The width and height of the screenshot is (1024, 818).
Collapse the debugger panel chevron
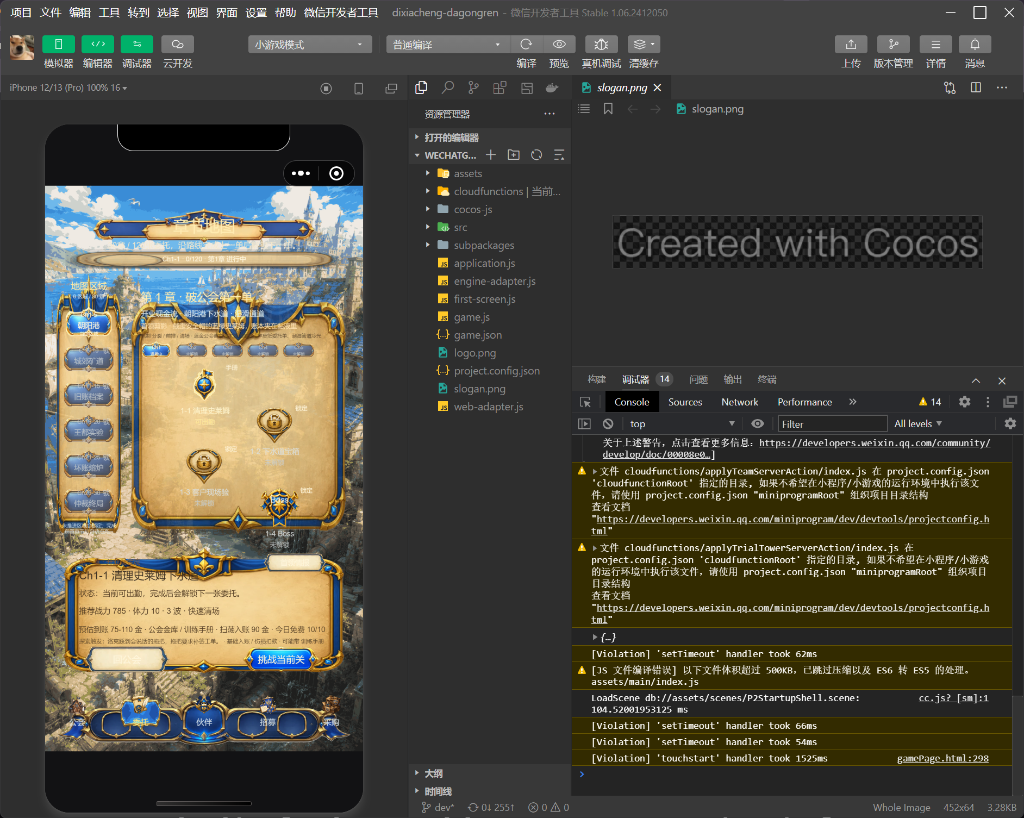tap(976, 381)
